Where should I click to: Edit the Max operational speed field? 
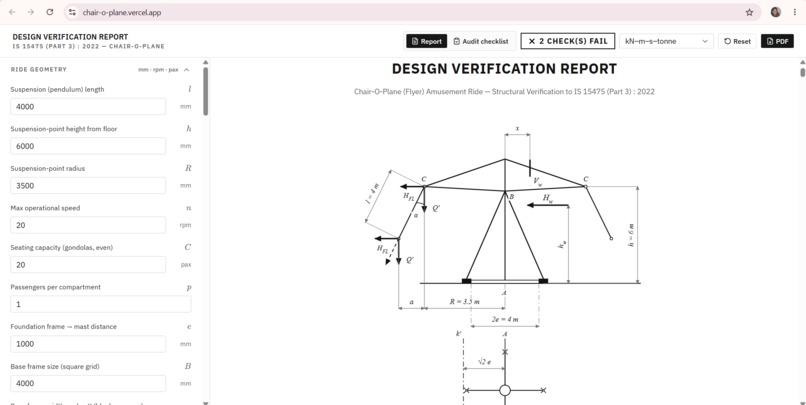pos(88,225)
